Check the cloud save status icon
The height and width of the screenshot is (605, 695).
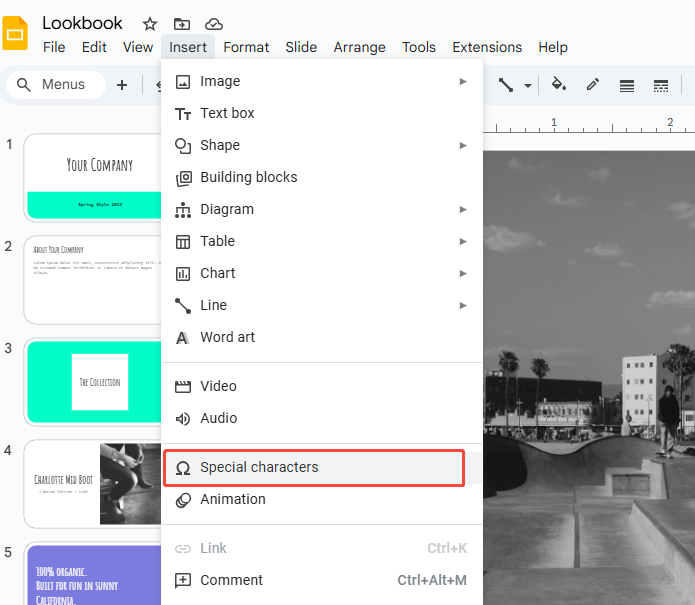[x=213, y=23]
